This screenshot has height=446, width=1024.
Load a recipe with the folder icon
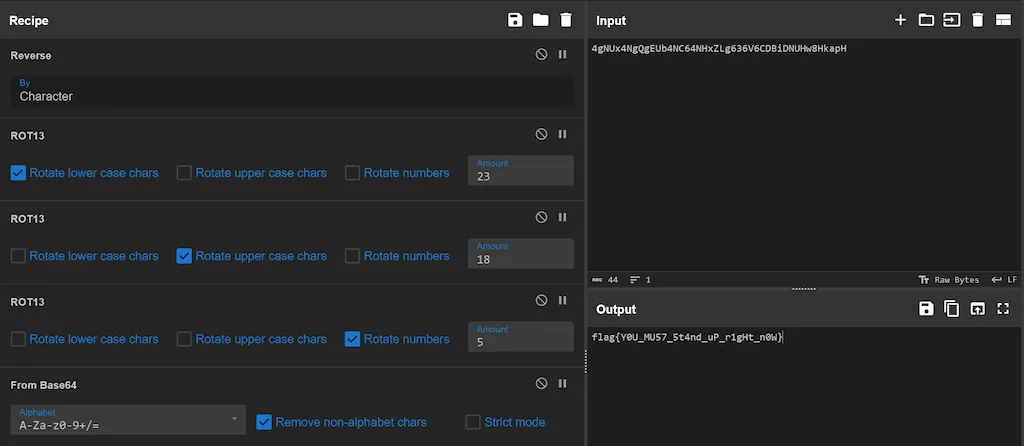point(540,20)
